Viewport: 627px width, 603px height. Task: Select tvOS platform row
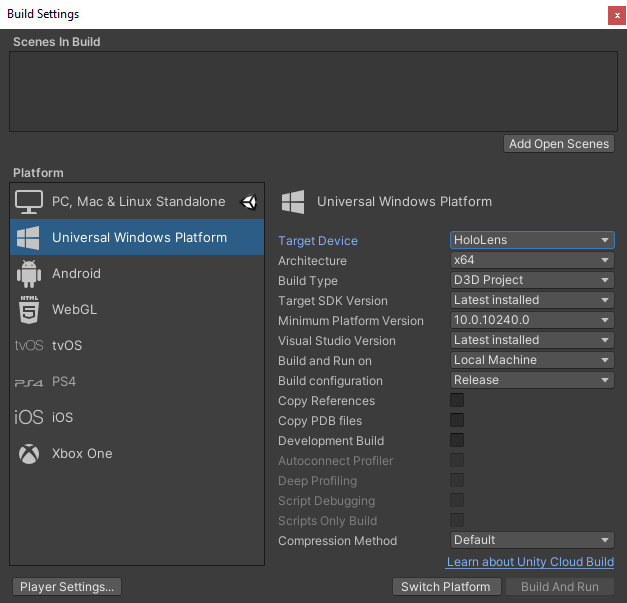(137, 345)
